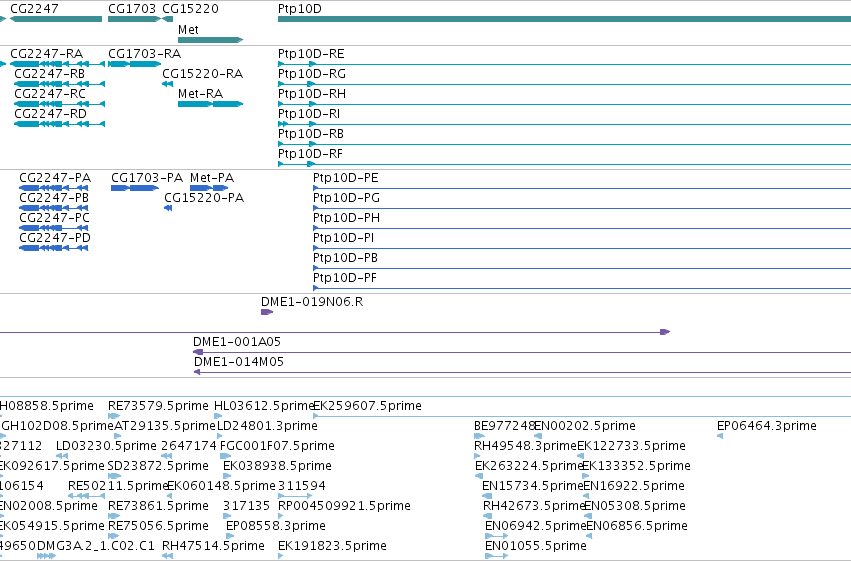Click the HL03612.5prime EST

tap(218, 416)
